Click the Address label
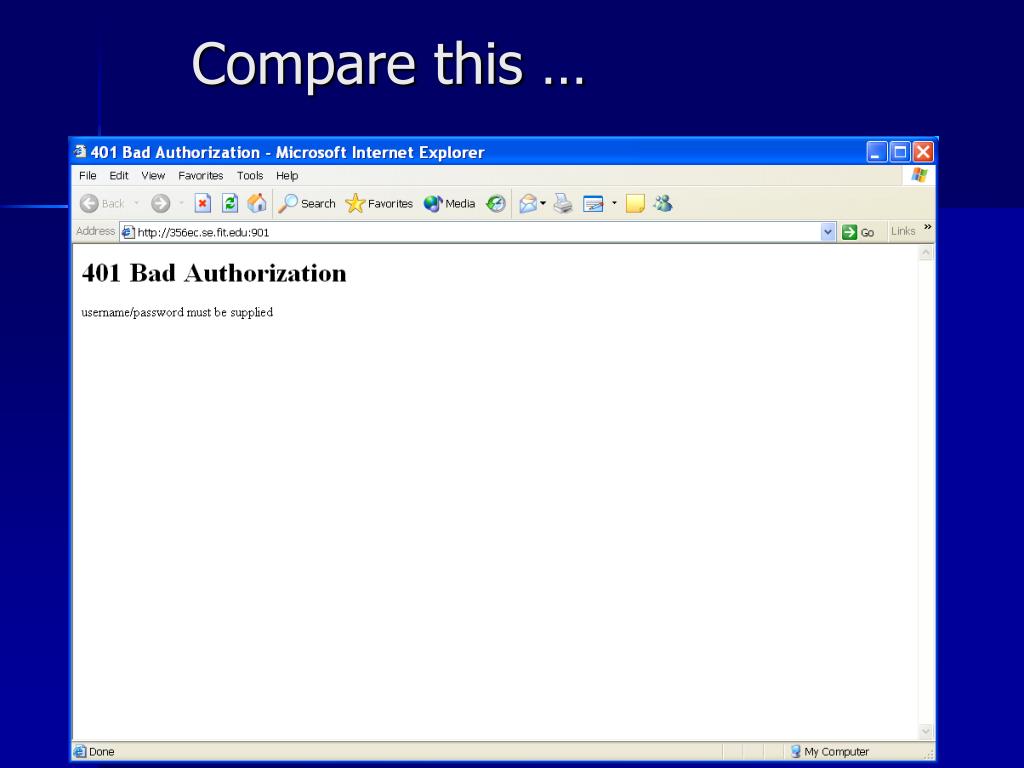This screenshot has width=1024, height=768. (x=95, y=231)
